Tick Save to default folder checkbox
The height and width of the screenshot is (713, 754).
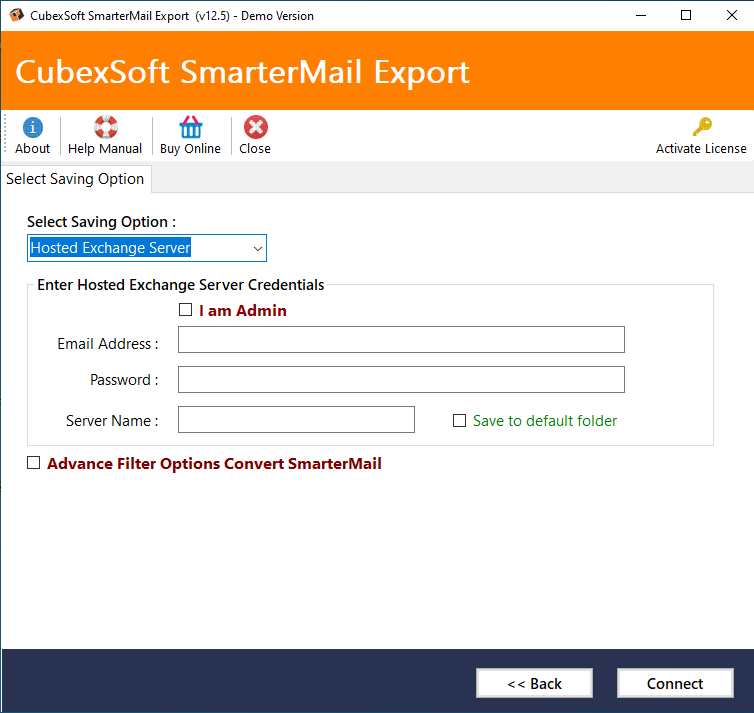pos(459,421)
